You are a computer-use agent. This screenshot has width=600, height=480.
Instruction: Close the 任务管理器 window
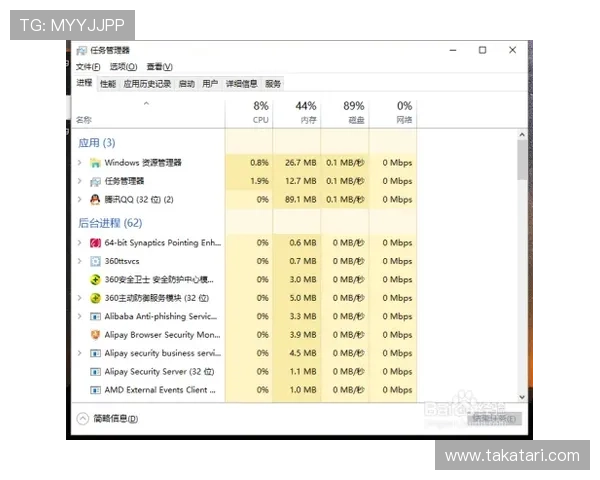[512, 50]
